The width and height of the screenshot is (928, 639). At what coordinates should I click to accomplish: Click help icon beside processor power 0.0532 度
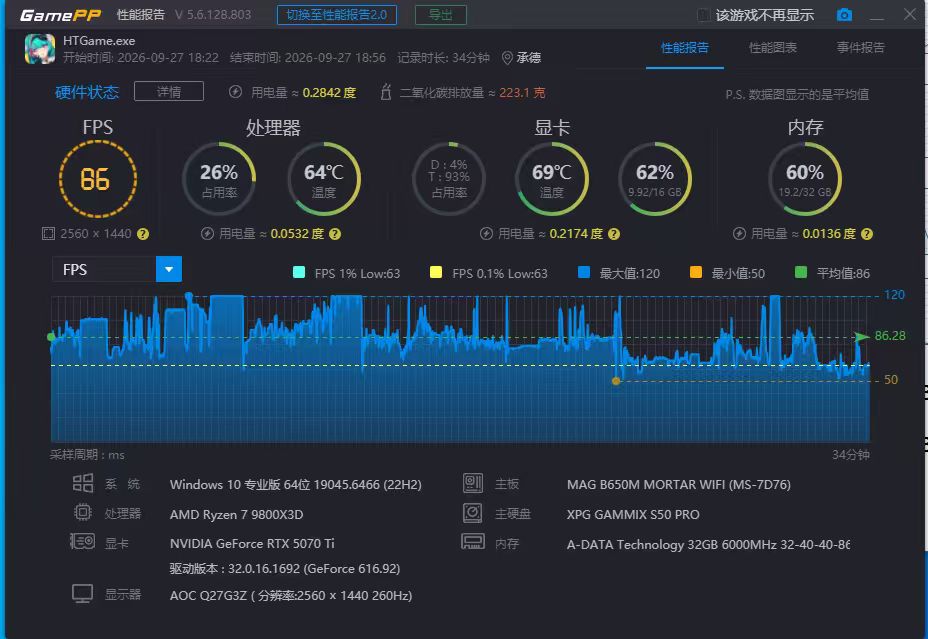point(335,234)
